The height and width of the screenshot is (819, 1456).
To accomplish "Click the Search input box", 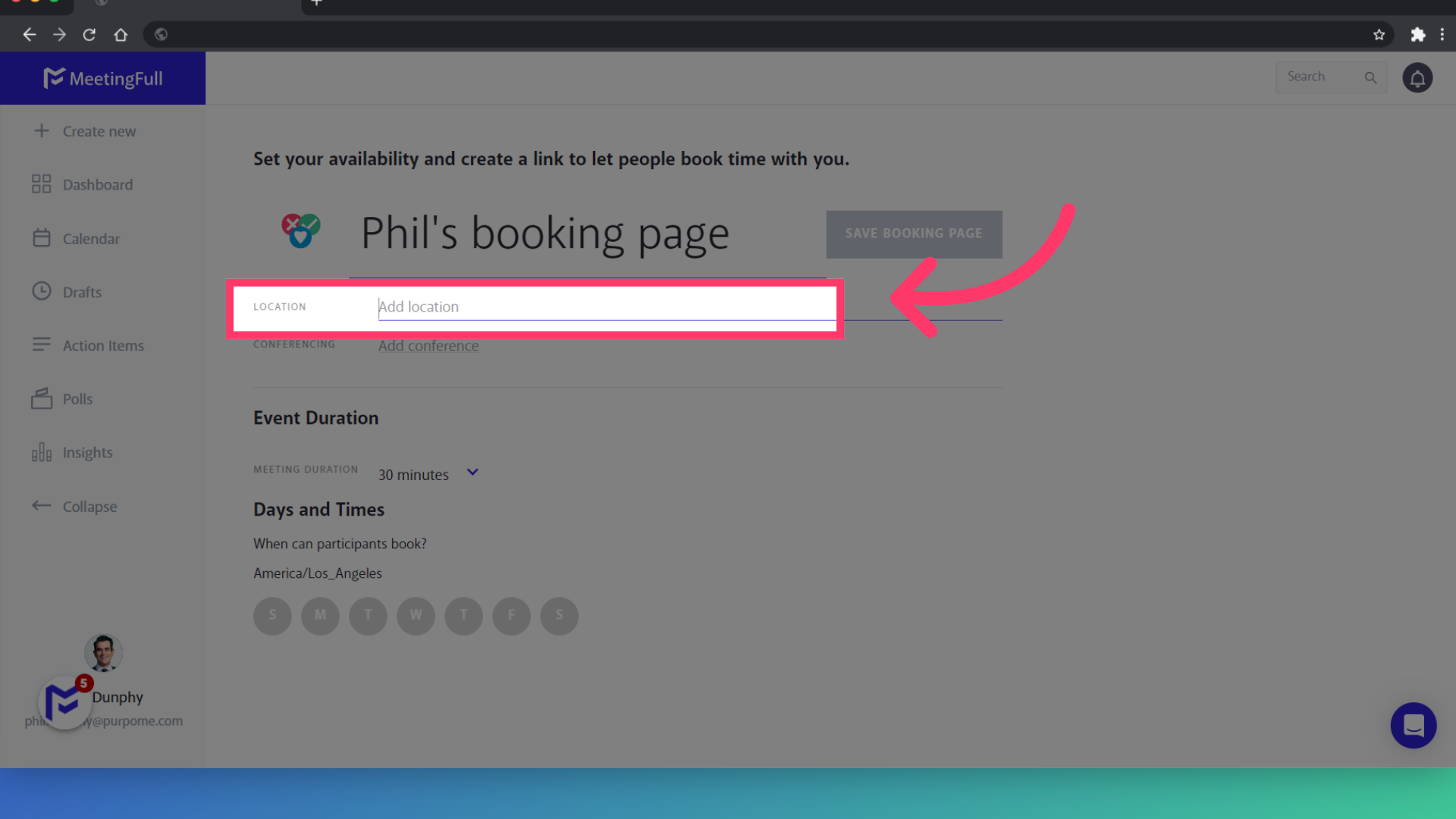I will (1331, 77).
